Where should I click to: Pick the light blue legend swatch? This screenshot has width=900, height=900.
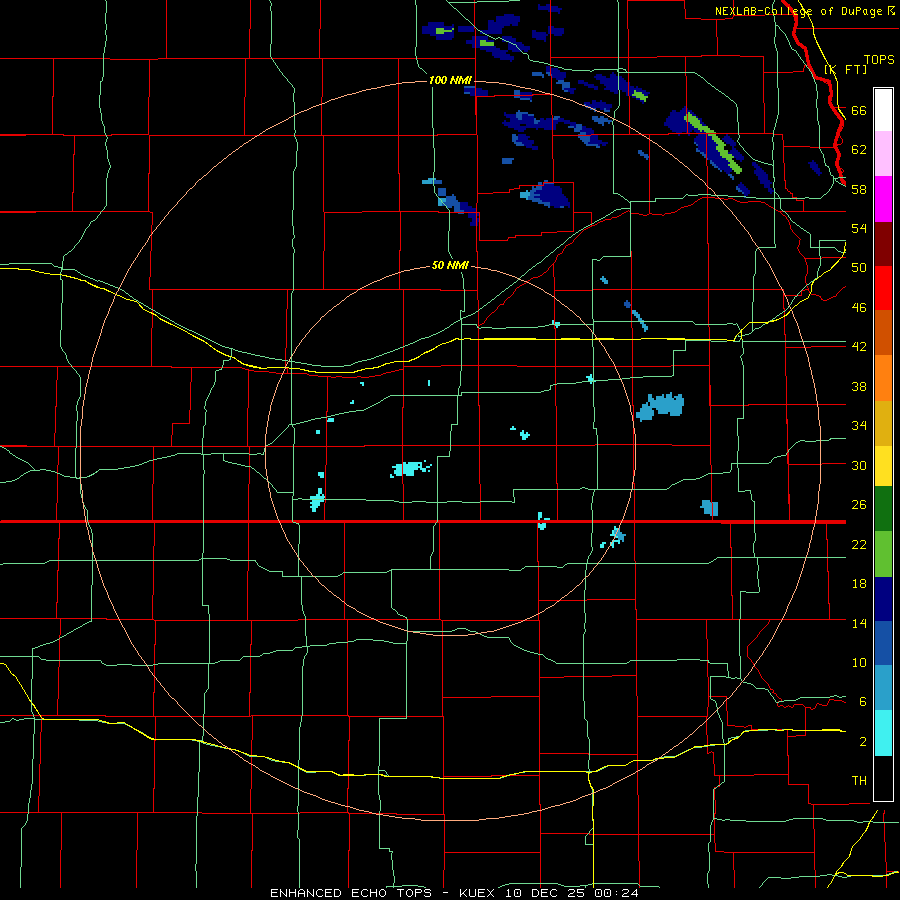pos(883,687)
